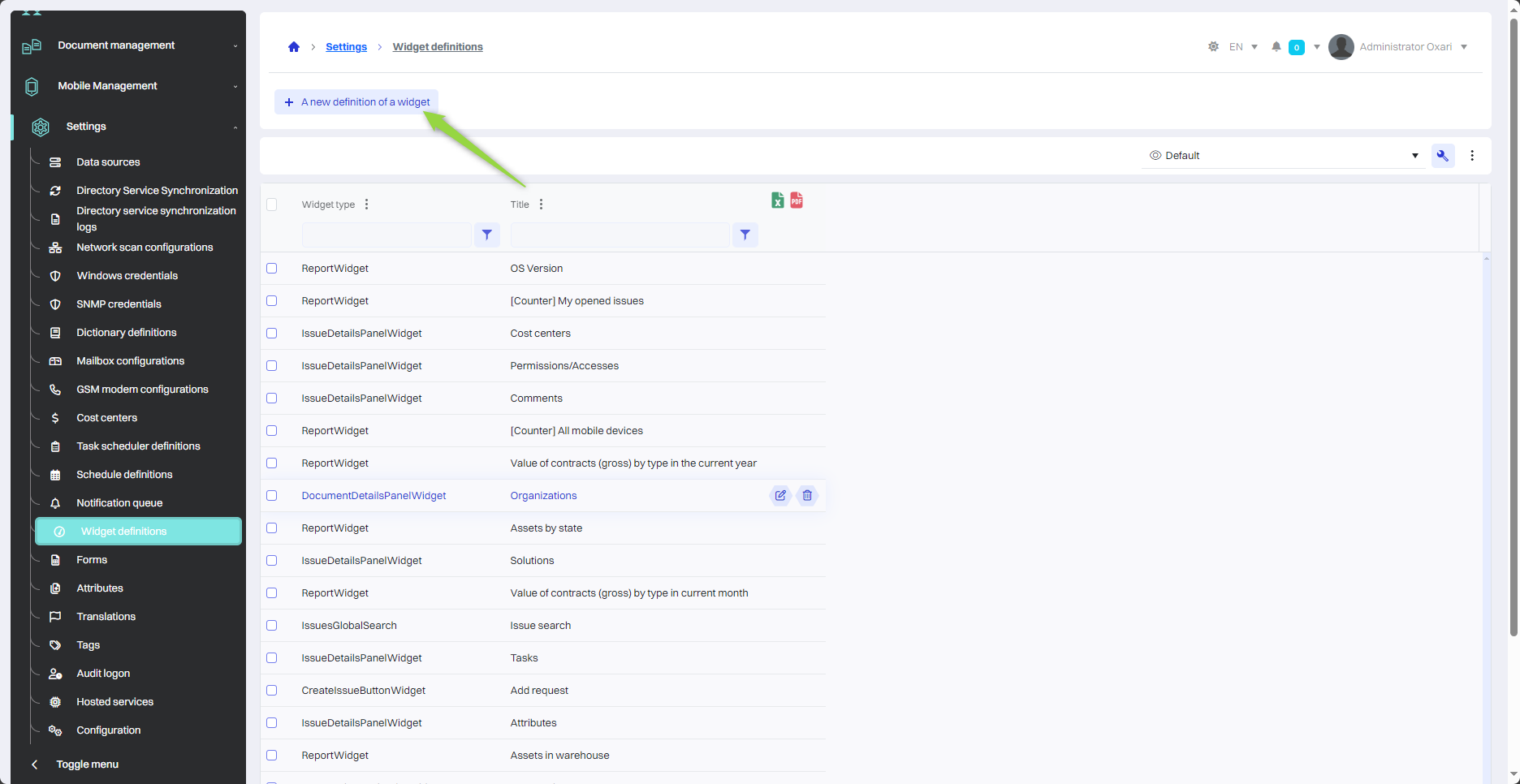Open Dictionary definitions in sidebar
The height and width of the screenshot is (784, 1520).
126,333
